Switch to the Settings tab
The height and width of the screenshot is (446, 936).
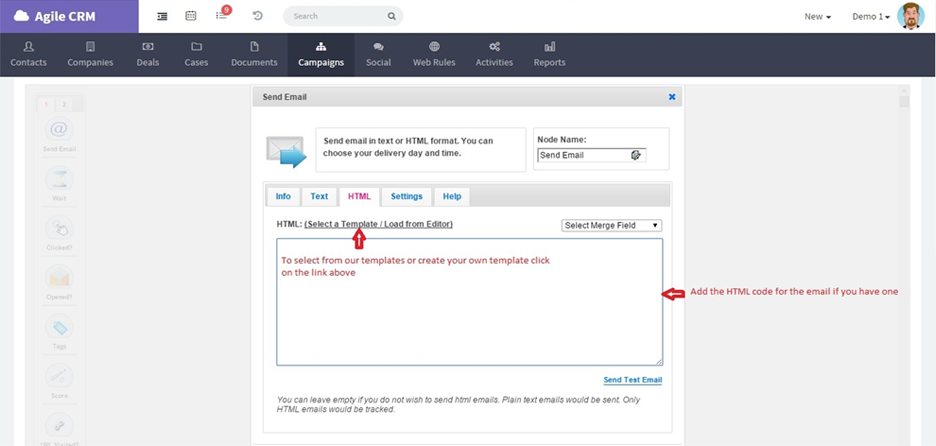407,196
